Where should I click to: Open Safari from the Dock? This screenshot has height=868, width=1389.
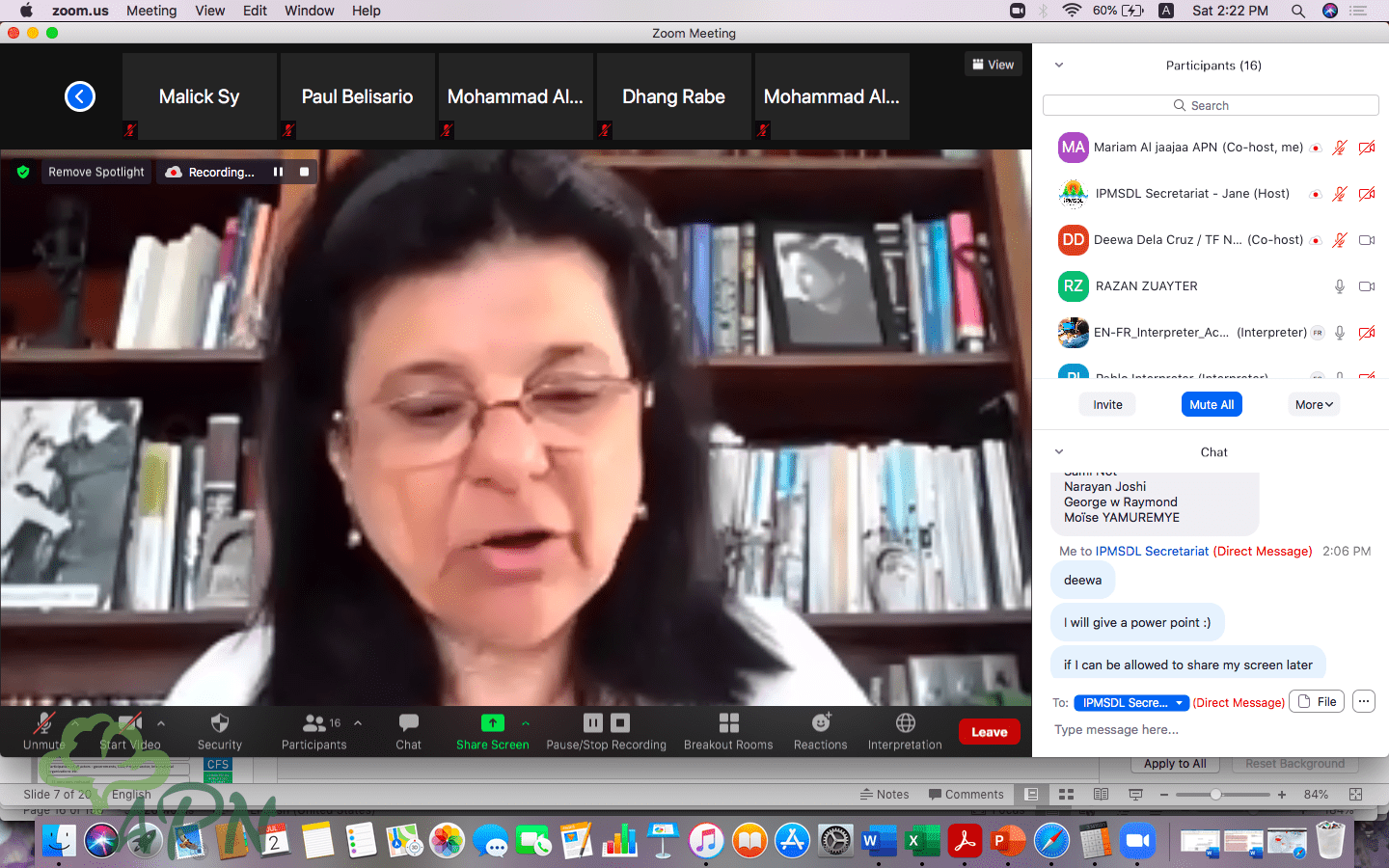point(1052,841)
